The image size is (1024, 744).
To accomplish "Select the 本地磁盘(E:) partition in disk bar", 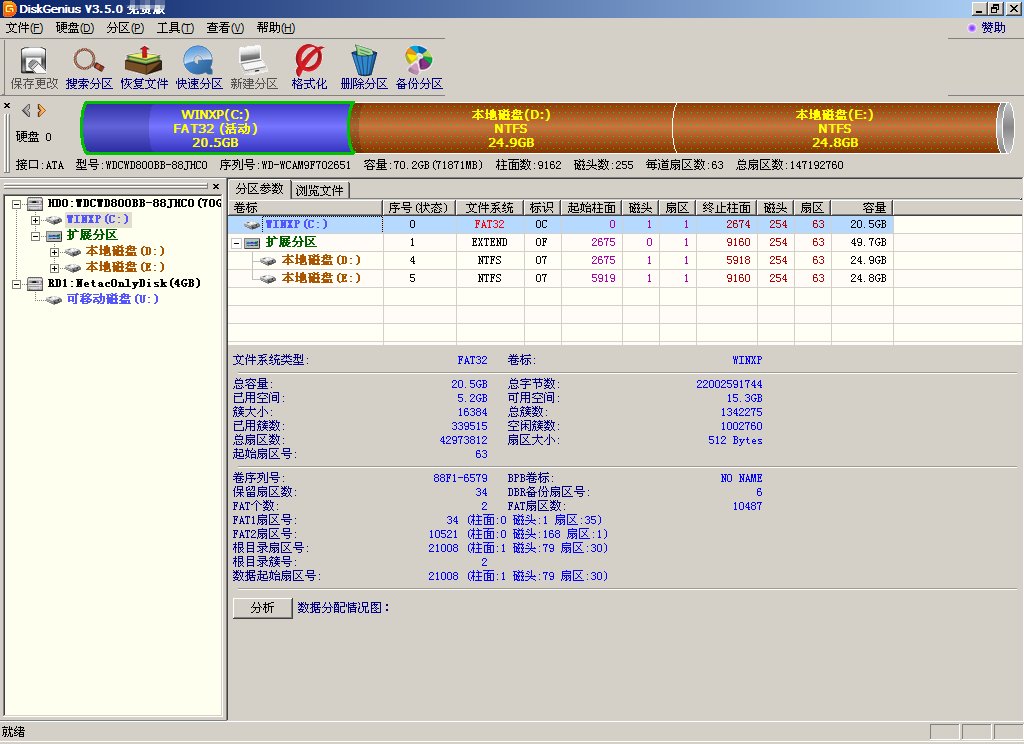I will 834,128.
